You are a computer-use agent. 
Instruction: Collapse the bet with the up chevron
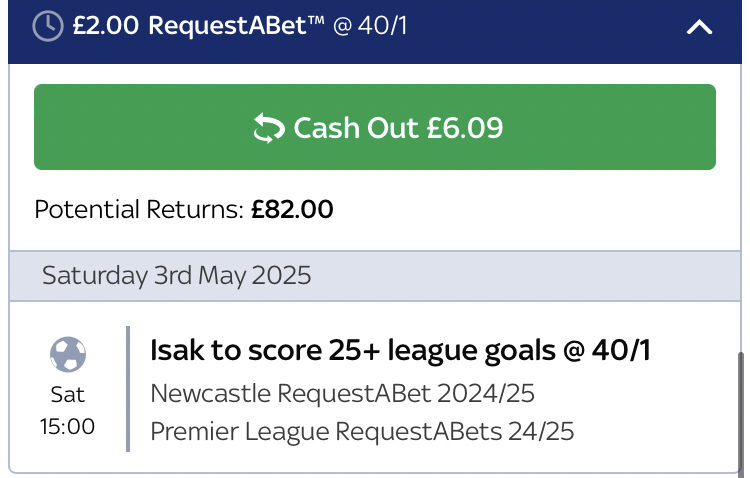(x=699, y=27)
